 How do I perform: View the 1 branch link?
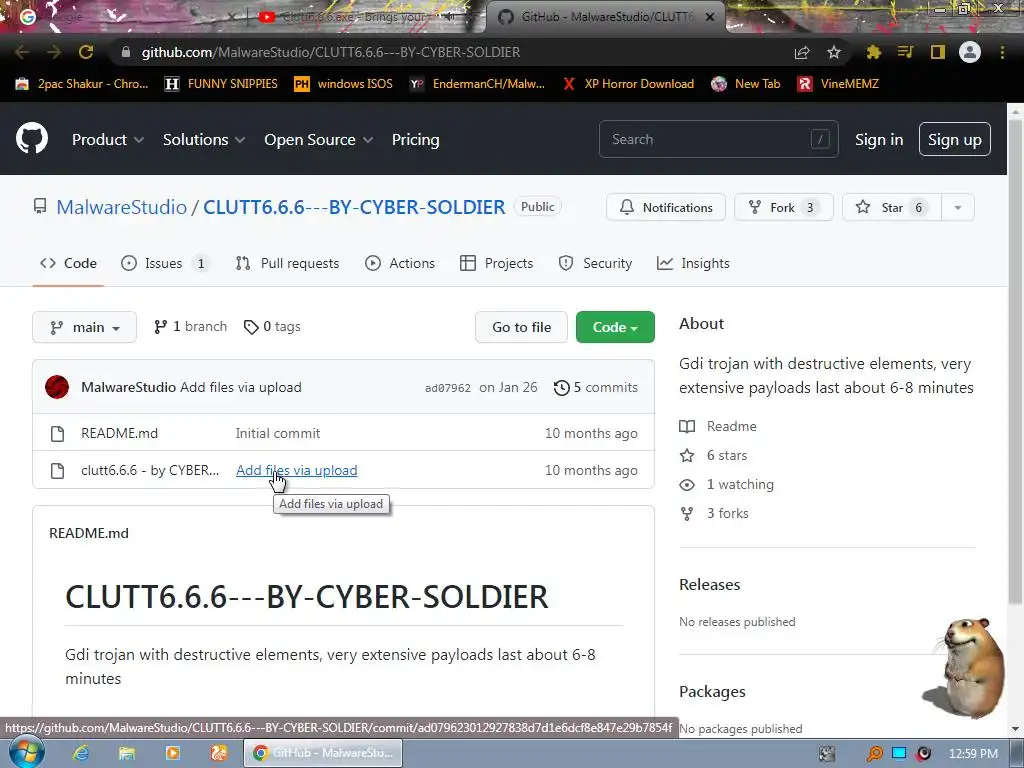190,327
